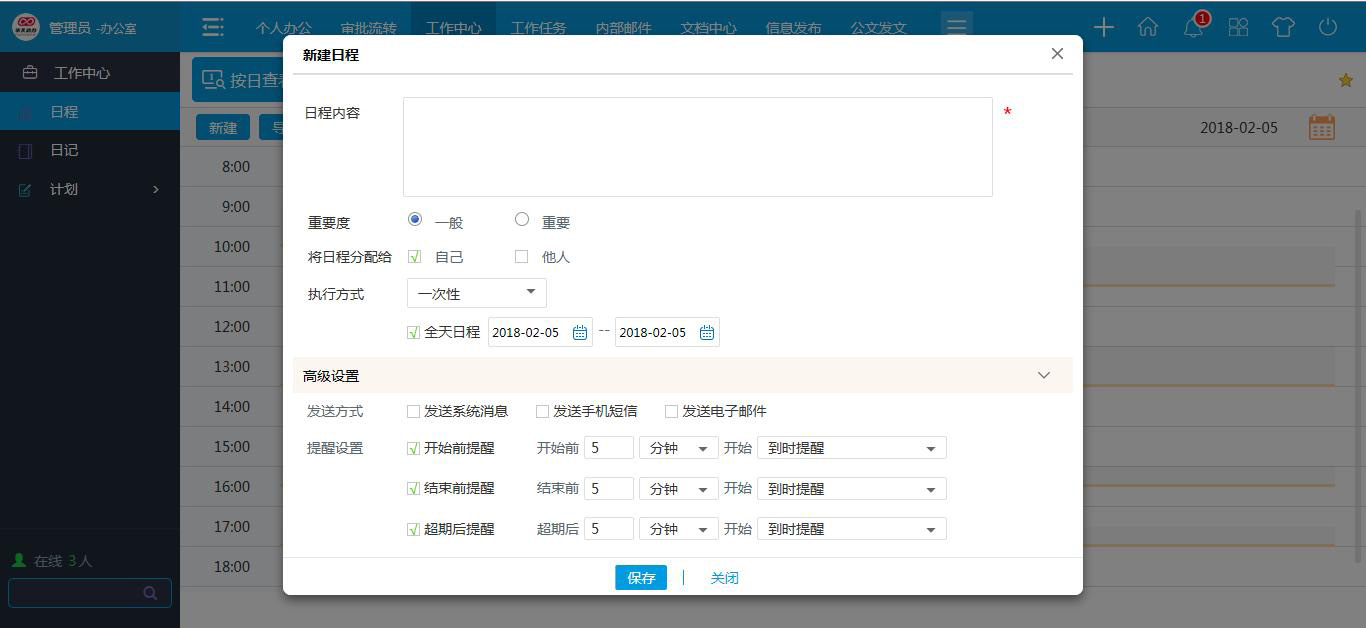Open the modules grid icon
This screenshot has width=1366, height=628.
(x=1238, y=28)
